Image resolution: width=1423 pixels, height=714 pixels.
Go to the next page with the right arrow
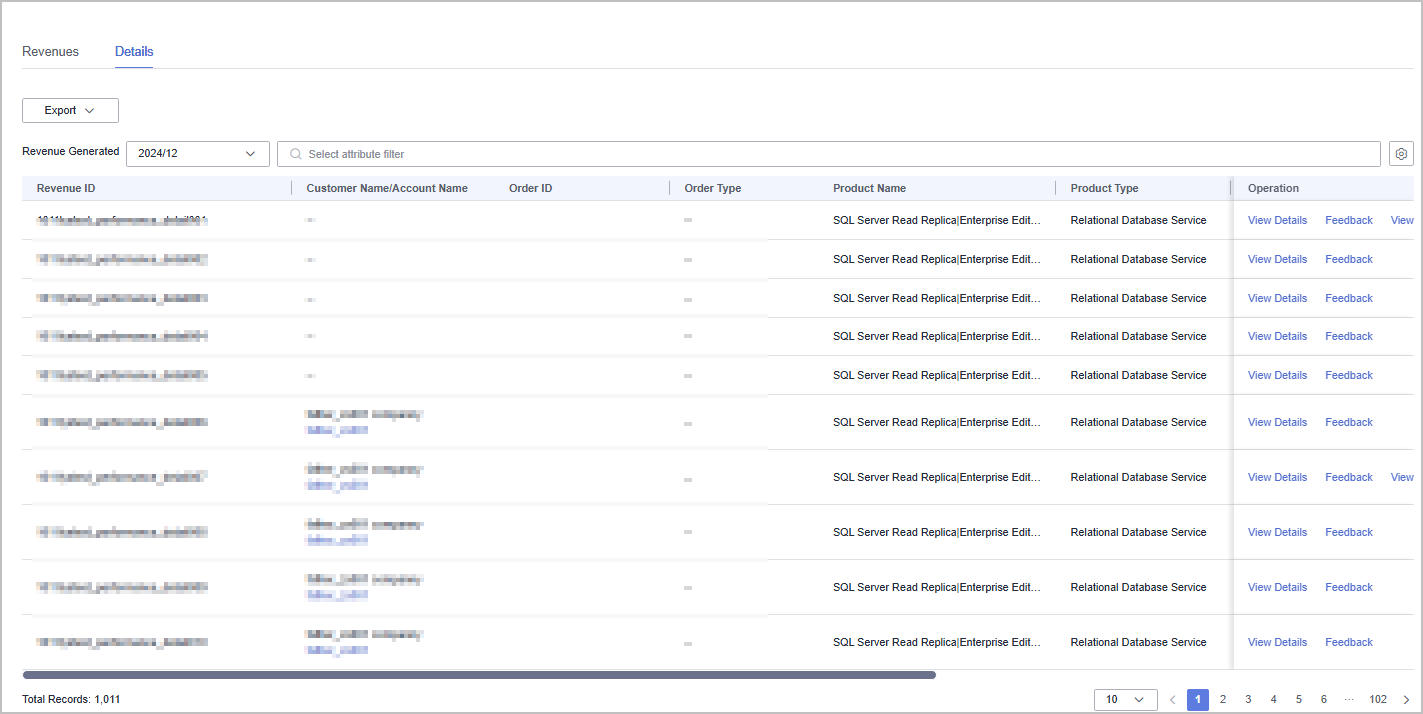[x=1406, y=700]
